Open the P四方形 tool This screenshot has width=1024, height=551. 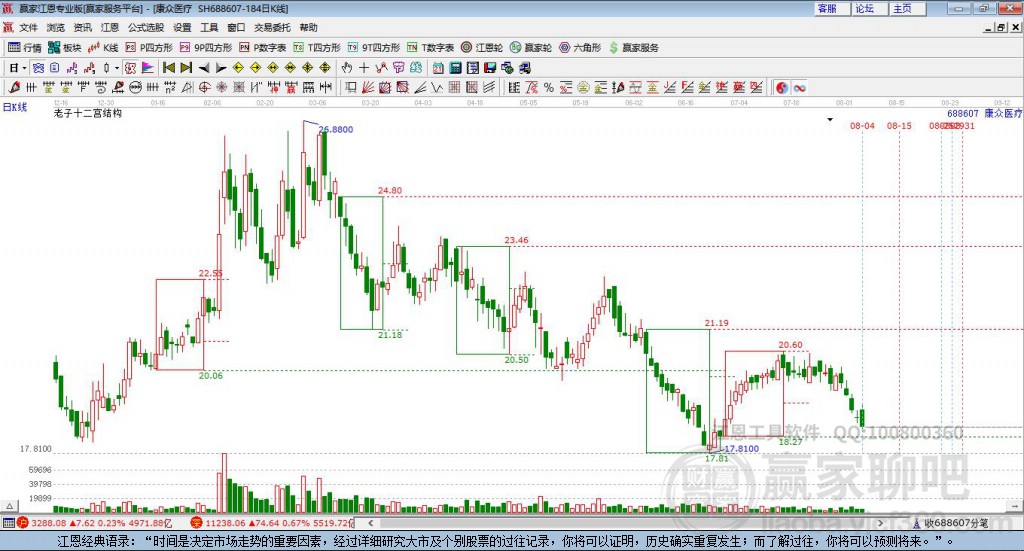[x=150, y=48]
